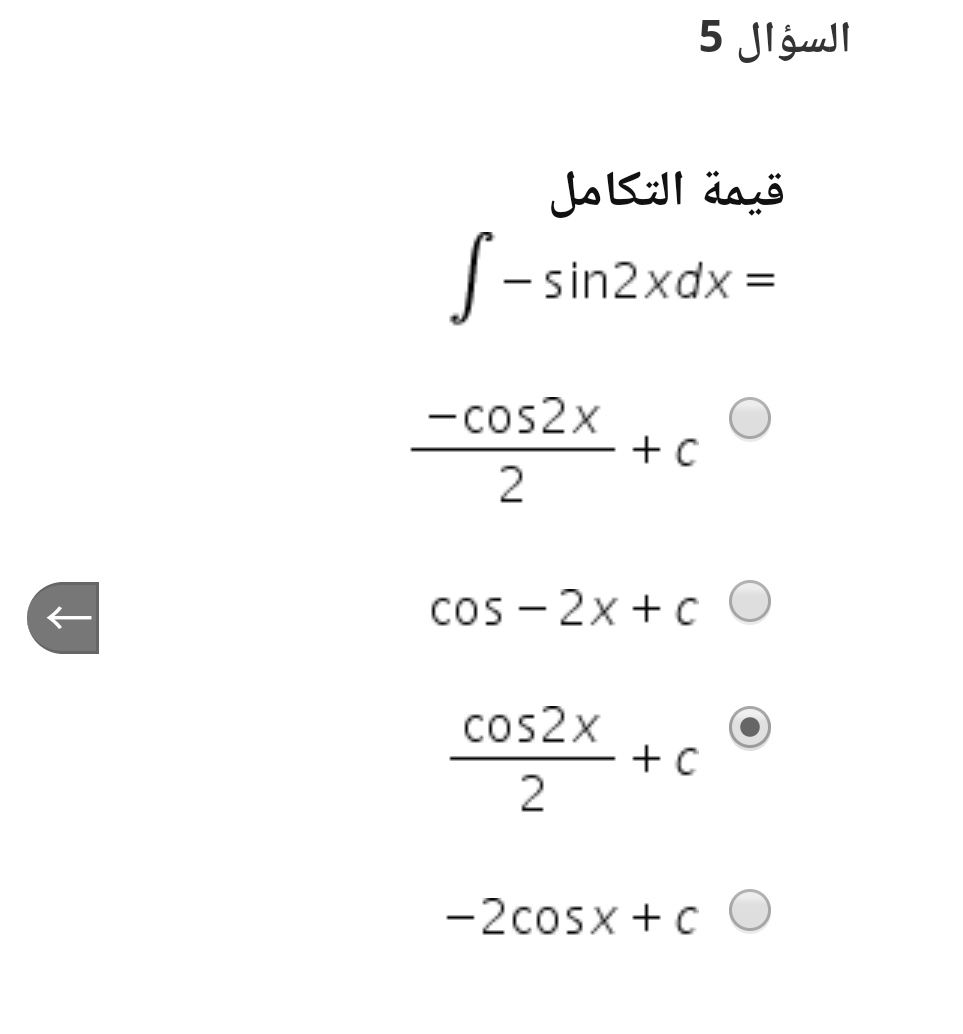Click the denominator 2 of the first answer

(x=512, y=485)
